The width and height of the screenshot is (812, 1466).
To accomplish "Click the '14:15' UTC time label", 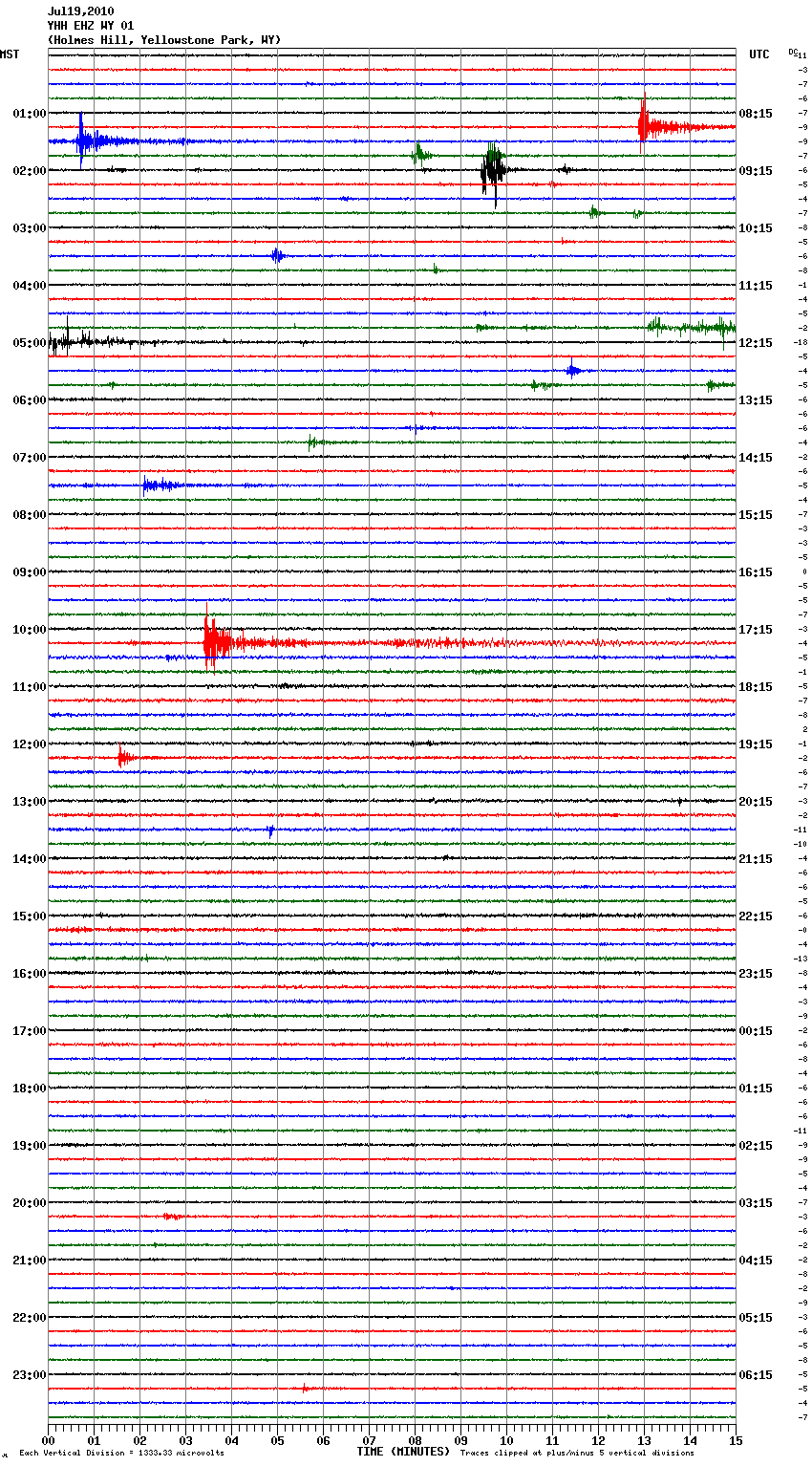I will [756, 458].
